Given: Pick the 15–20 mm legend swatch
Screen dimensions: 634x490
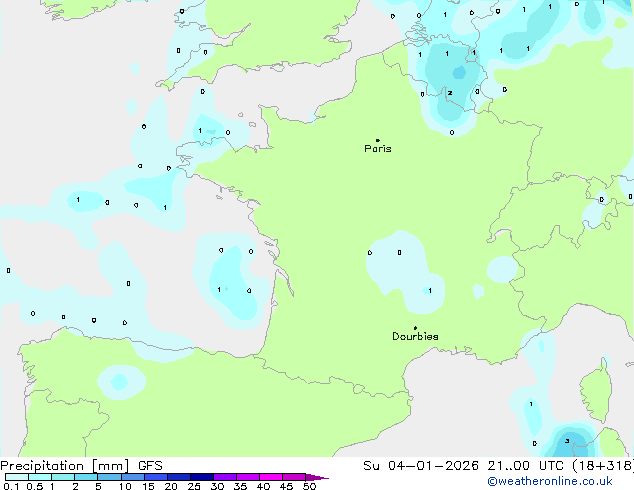Looking at the screenshot, I should pyautogui.click(x=155, y=477).
